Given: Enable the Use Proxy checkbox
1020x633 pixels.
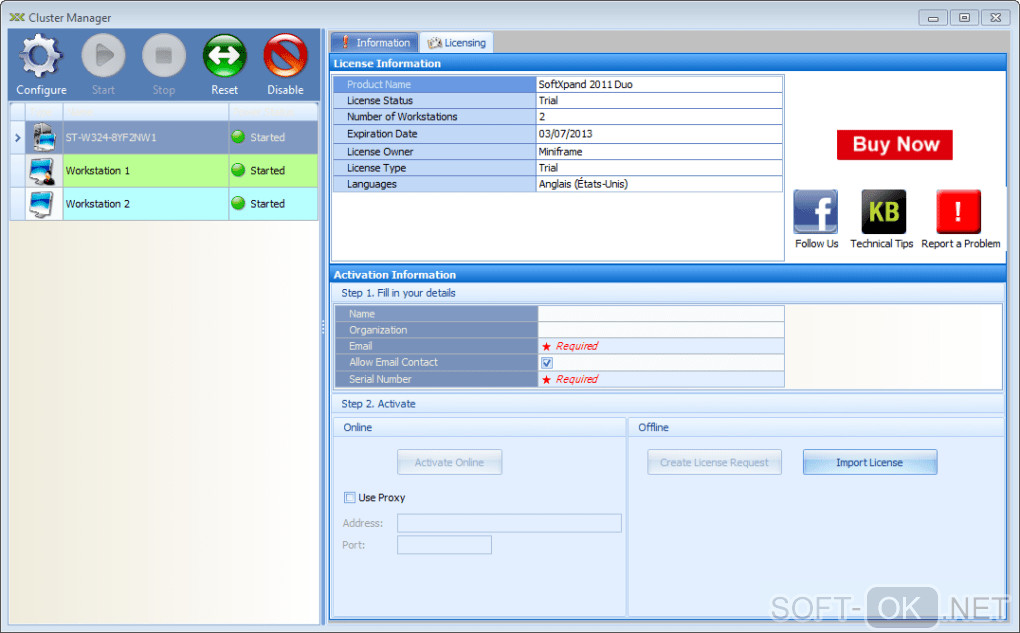Looking at the screenshot, I should tap(349, 498).
